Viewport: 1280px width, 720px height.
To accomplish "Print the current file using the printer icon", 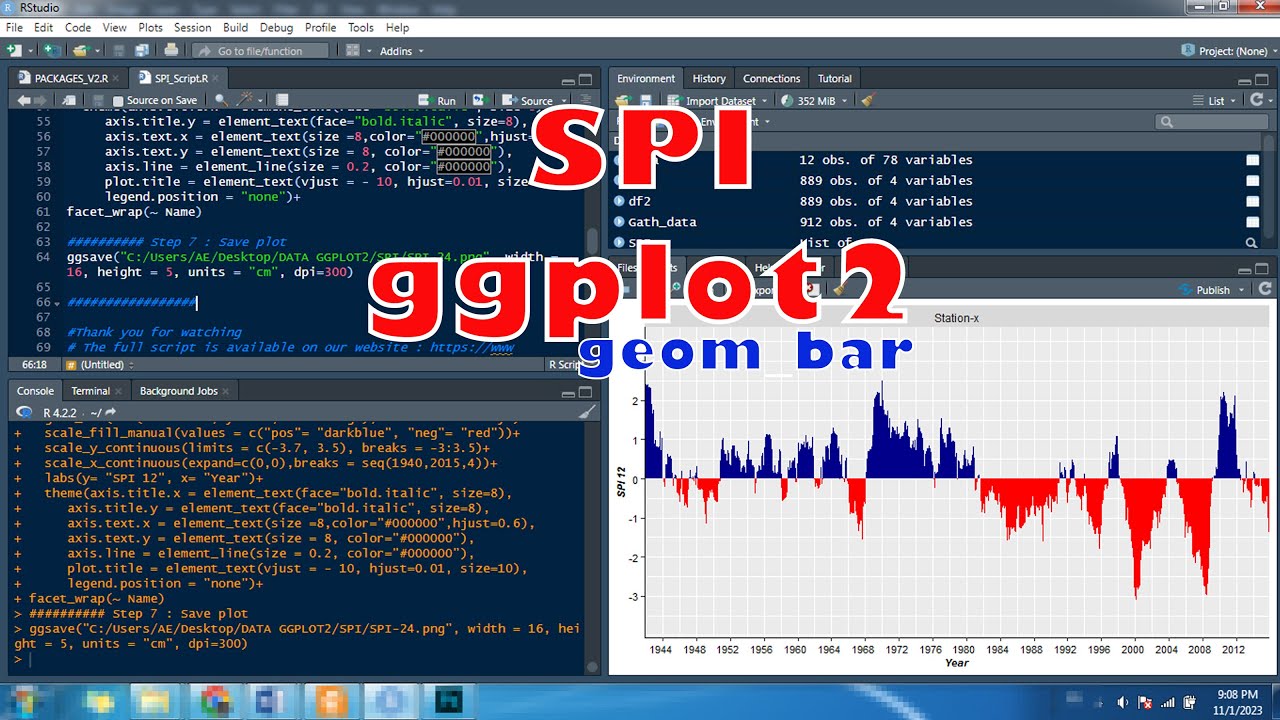I will coord(171,50).
